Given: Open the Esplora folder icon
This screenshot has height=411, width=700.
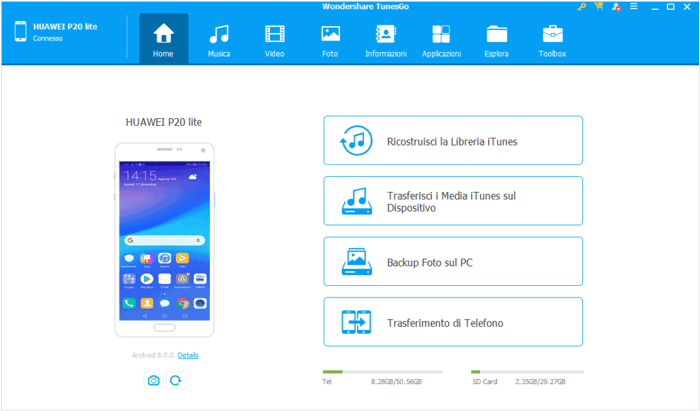Looking at the screenshot, I should 496,39.
